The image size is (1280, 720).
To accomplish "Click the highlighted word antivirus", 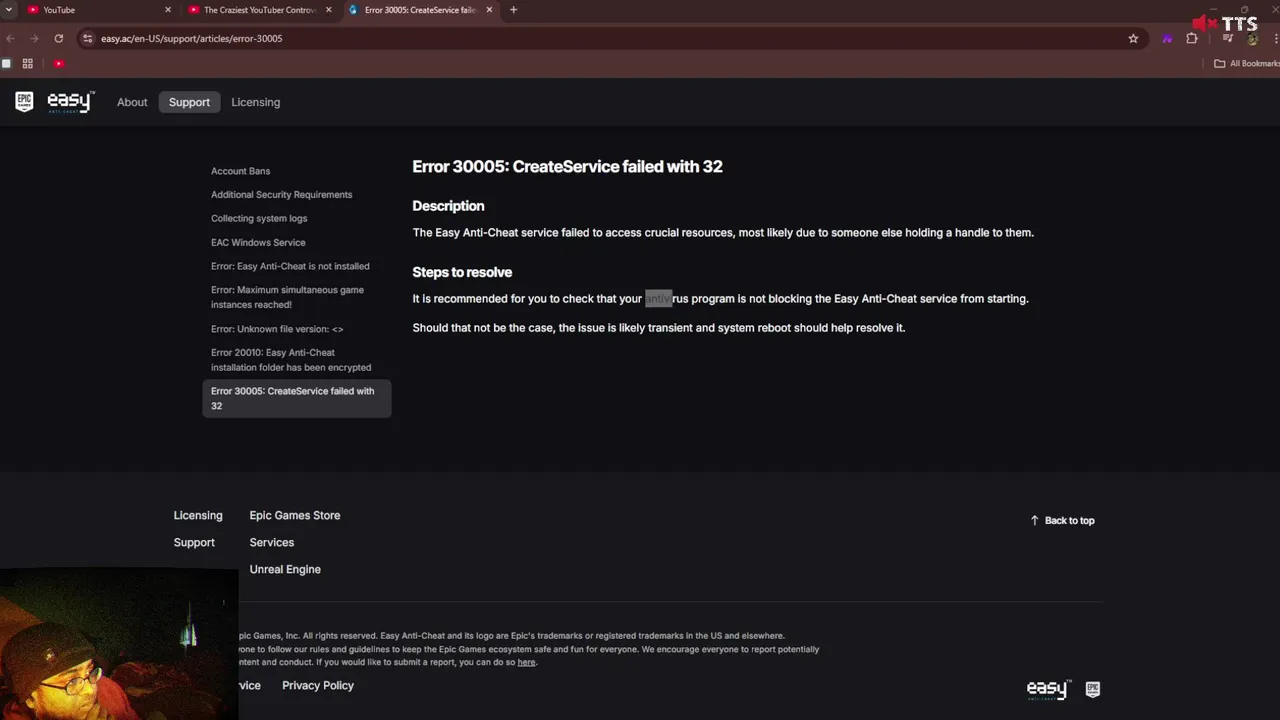I will click(x=667, y=298).
